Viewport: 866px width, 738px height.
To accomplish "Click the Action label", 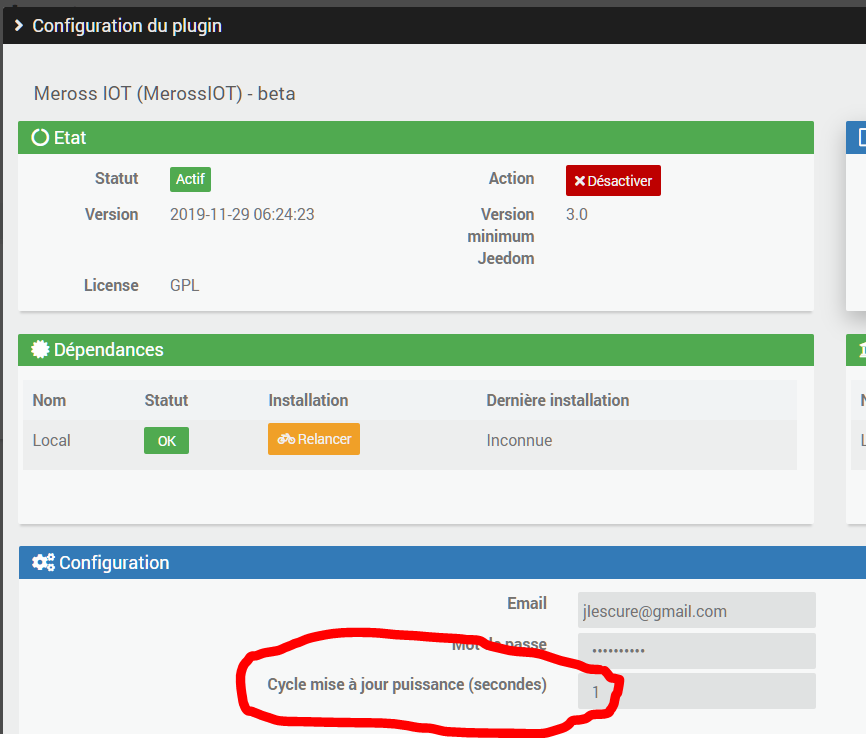I will [x=511, y=178].
